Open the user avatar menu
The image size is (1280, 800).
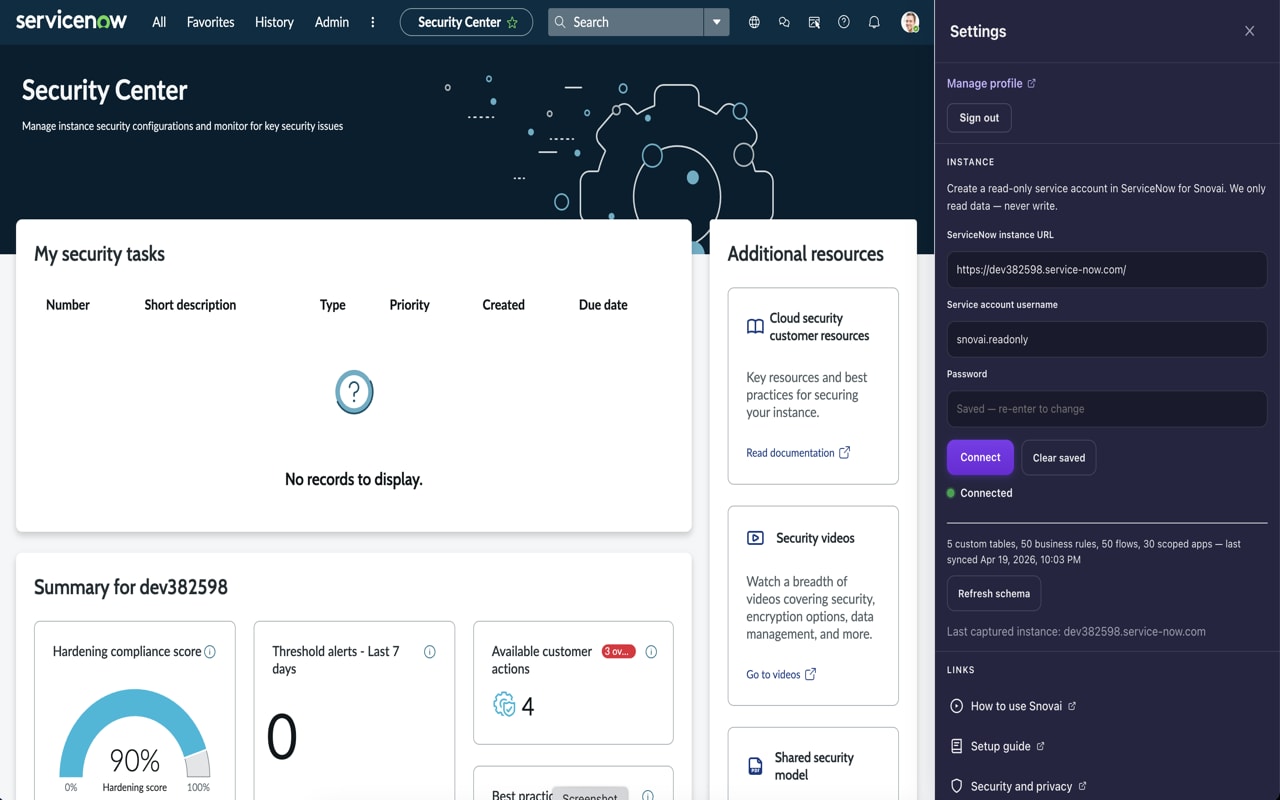910,22
